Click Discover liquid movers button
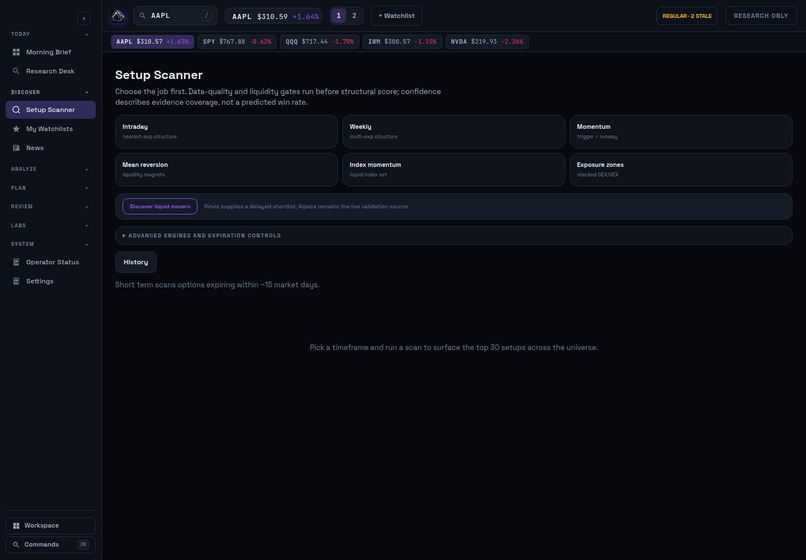The height and width of the screenshot is (560, 806). 160,206
